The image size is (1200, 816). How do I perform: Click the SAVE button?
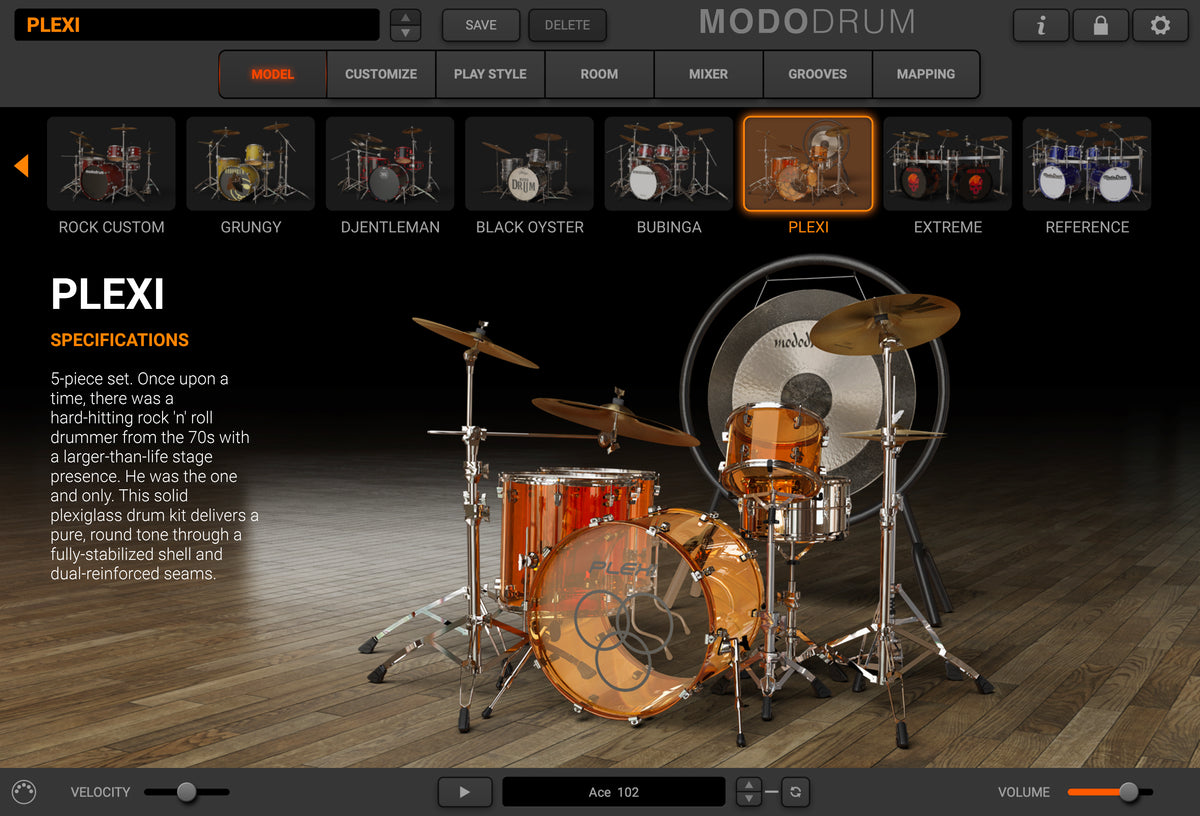[481, 25]
